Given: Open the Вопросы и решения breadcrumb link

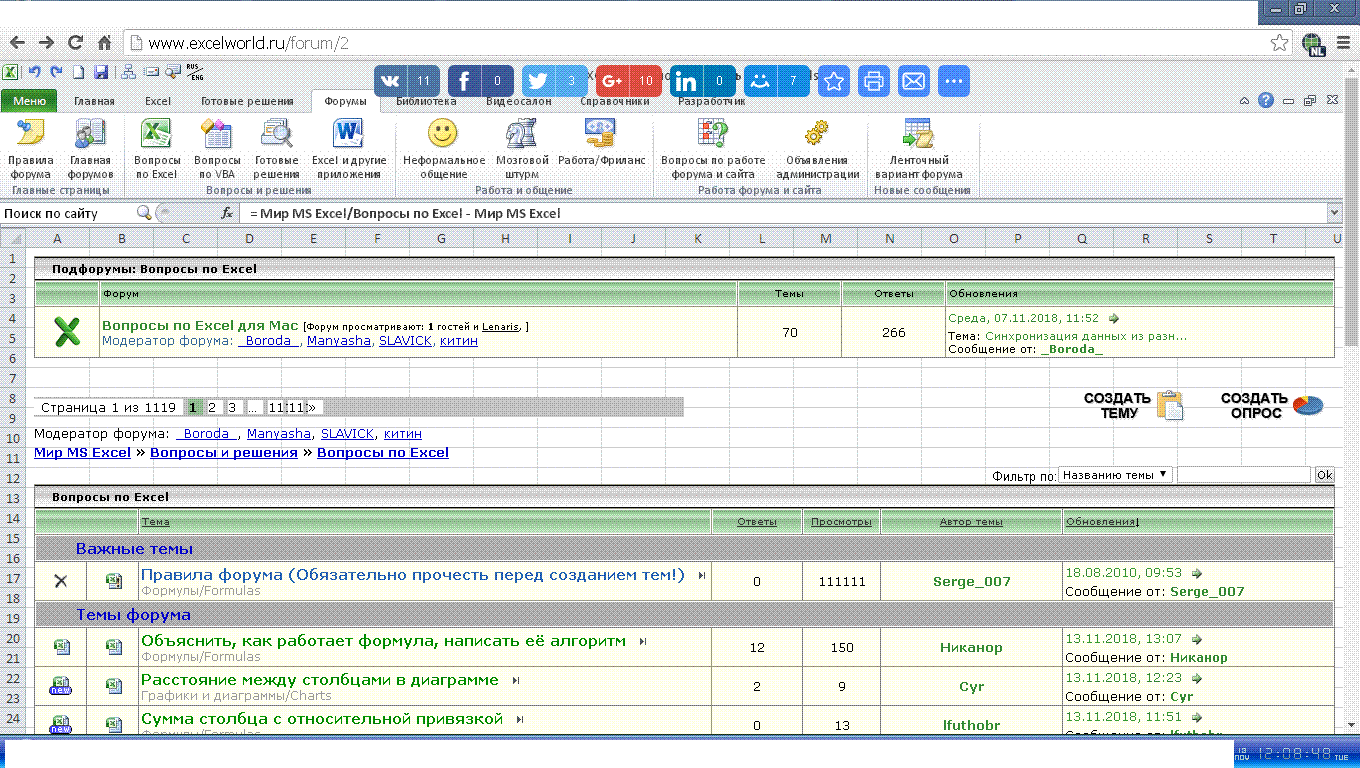Looking at the screenshot, I should (224, 453).
